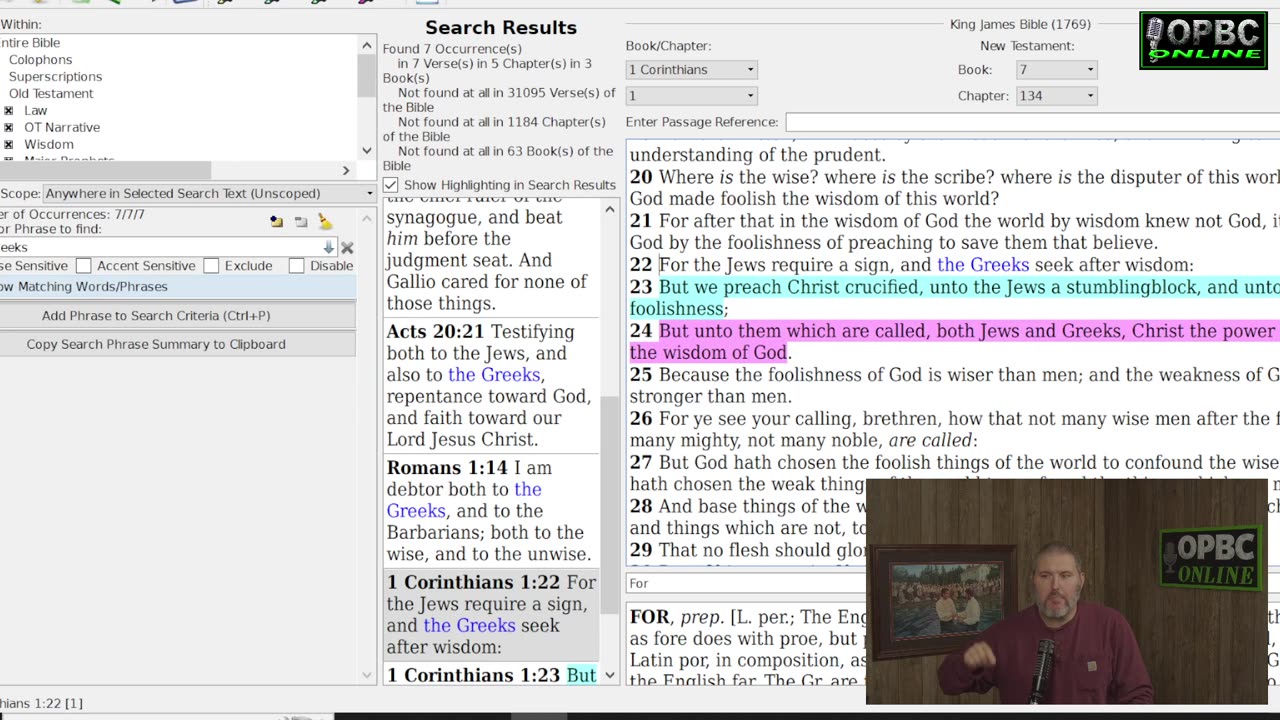Click the blue down-arrow in phrase field
Screen dimensions: 1280x720
328,247
